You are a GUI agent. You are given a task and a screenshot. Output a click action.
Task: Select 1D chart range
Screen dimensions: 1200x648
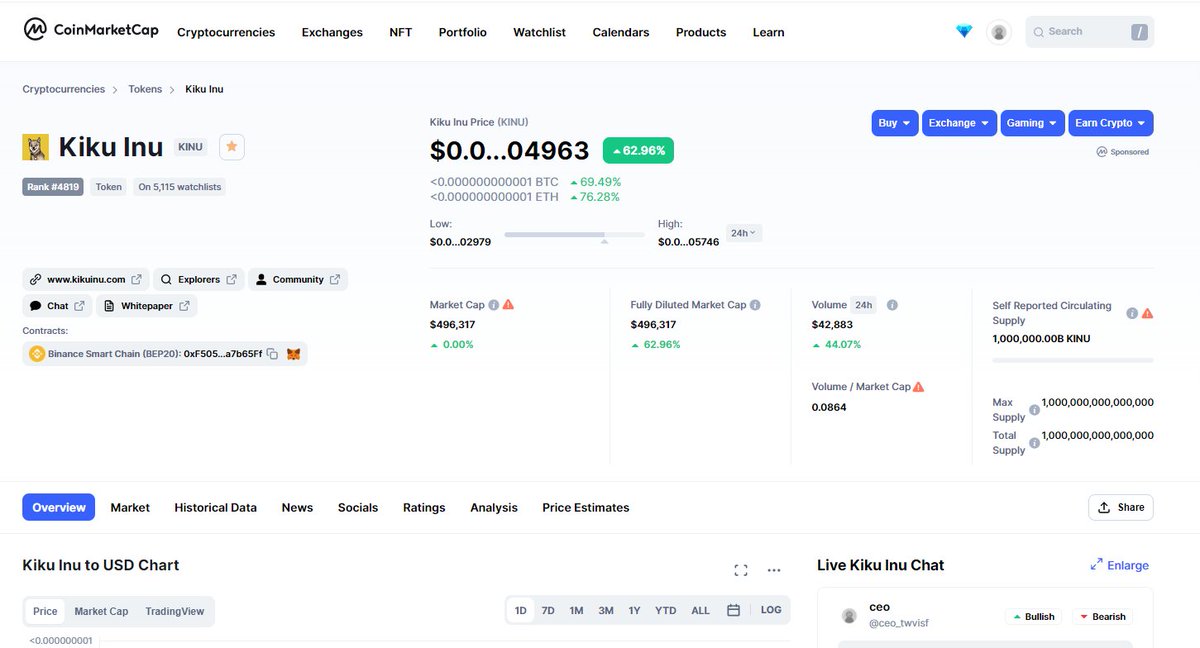click(x=521, y=610)
